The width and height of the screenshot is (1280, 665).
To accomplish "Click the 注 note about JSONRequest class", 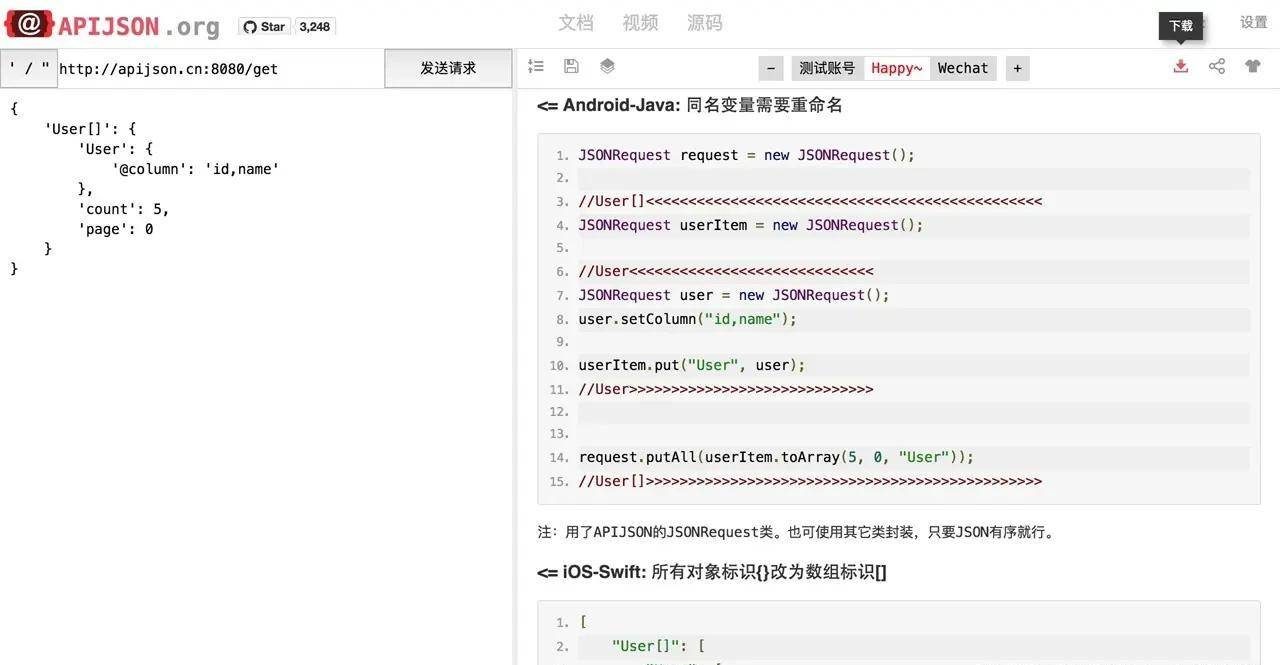I will pos(798,532).
